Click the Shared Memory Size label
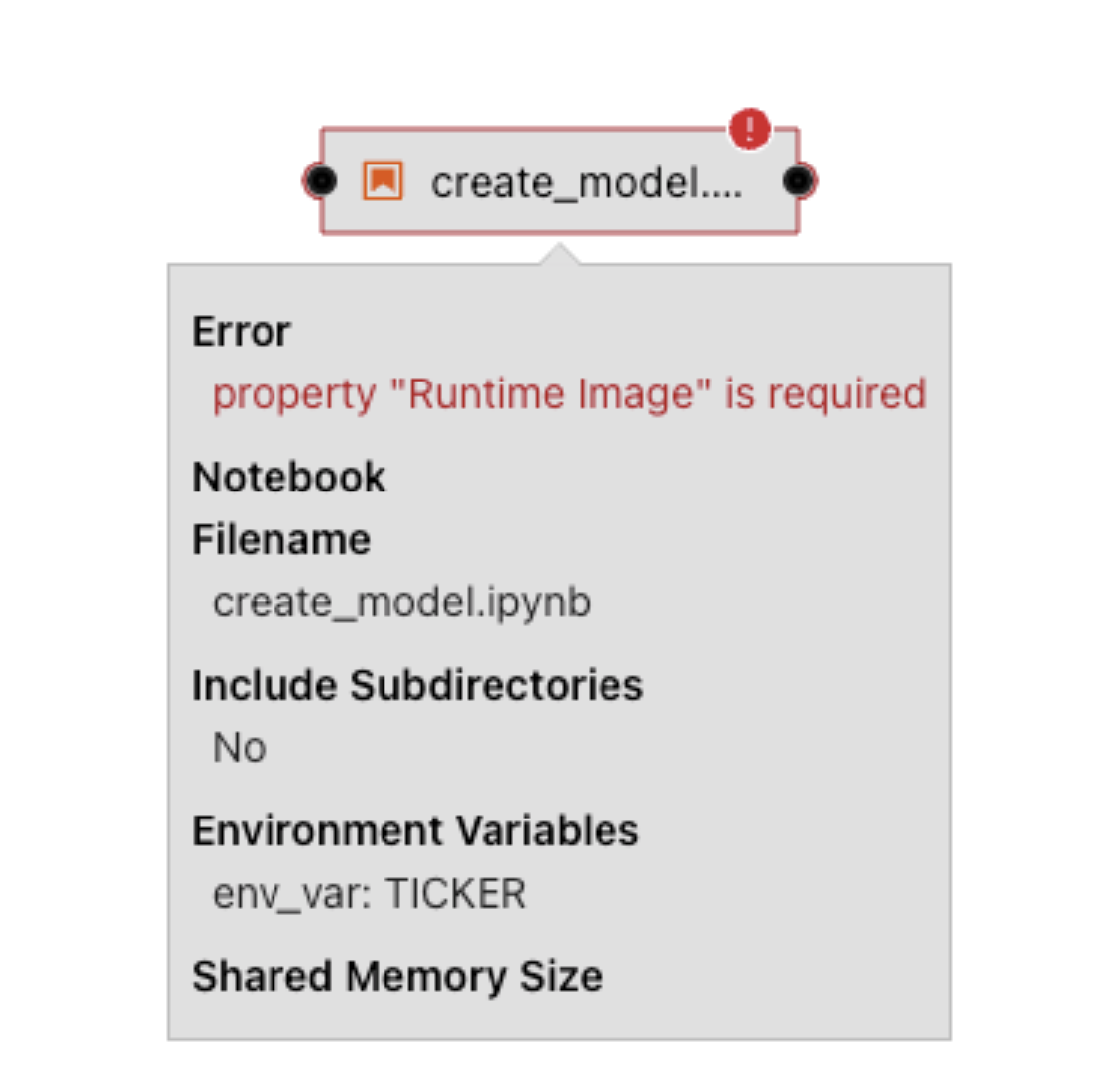 click(x=397, y=977)
